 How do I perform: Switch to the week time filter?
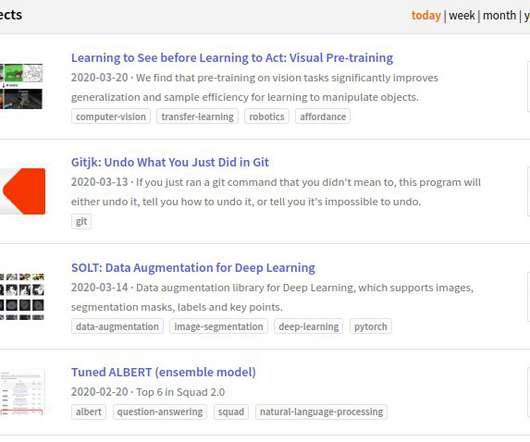462,16
